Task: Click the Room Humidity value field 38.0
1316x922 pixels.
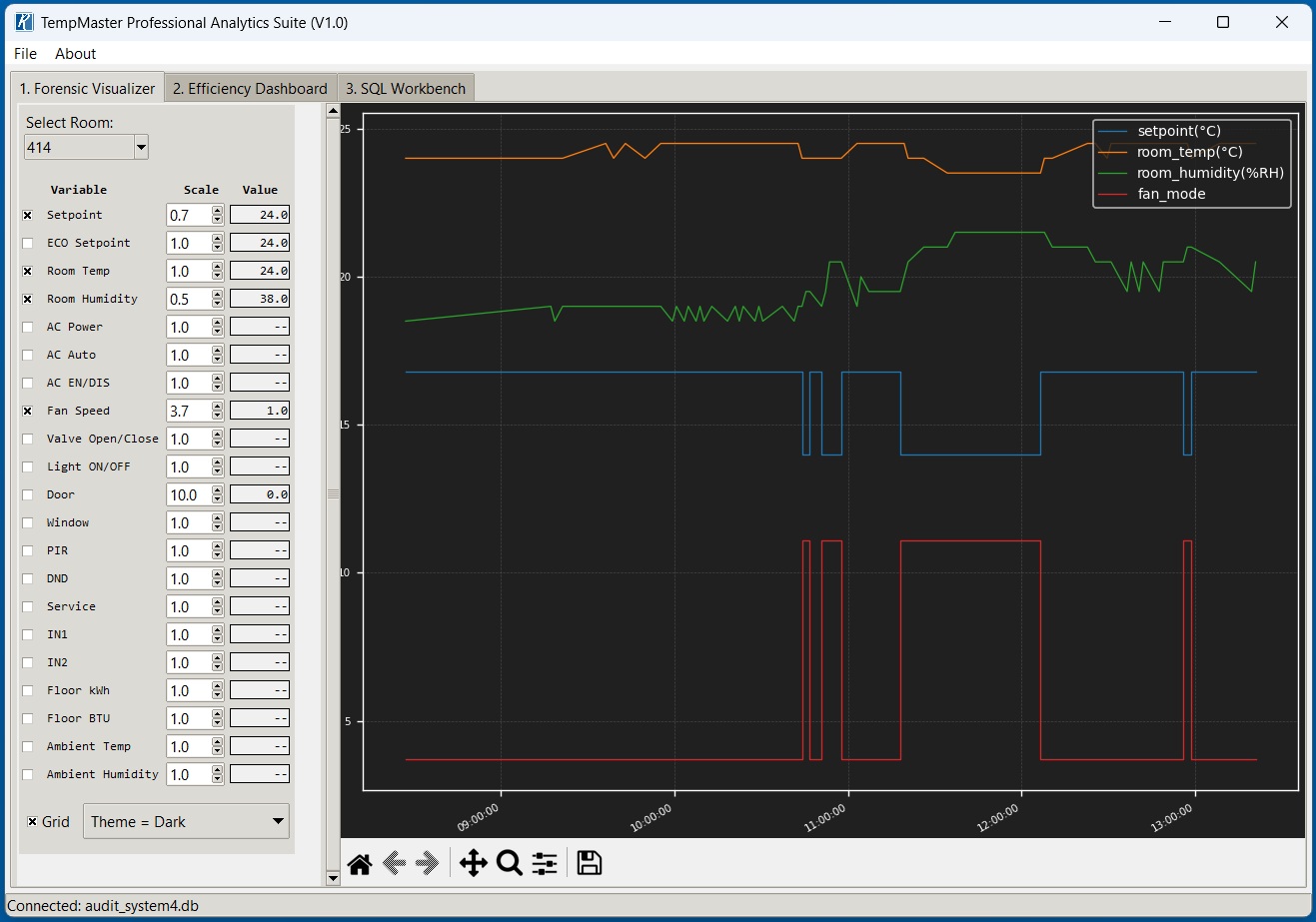Action: point(260,299)
